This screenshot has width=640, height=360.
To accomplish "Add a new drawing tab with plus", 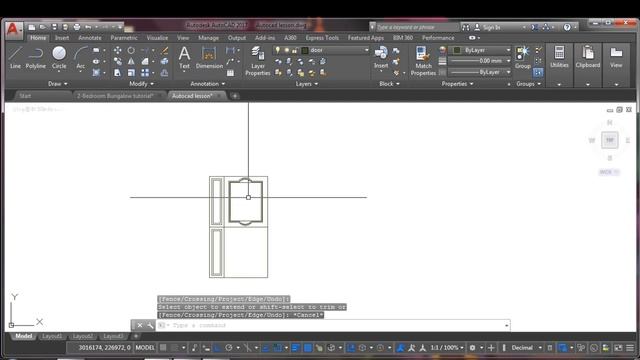I will [235, 96].
